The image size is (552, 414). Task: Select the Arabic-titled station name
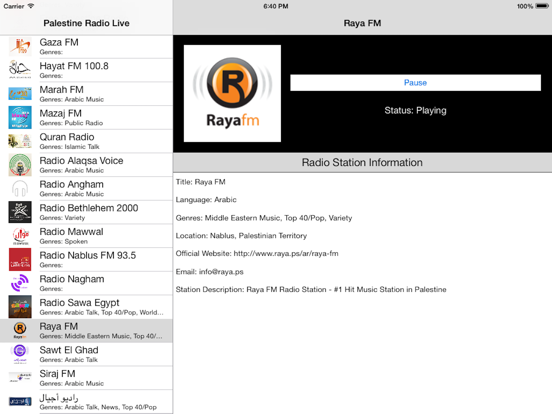[59, 397]
